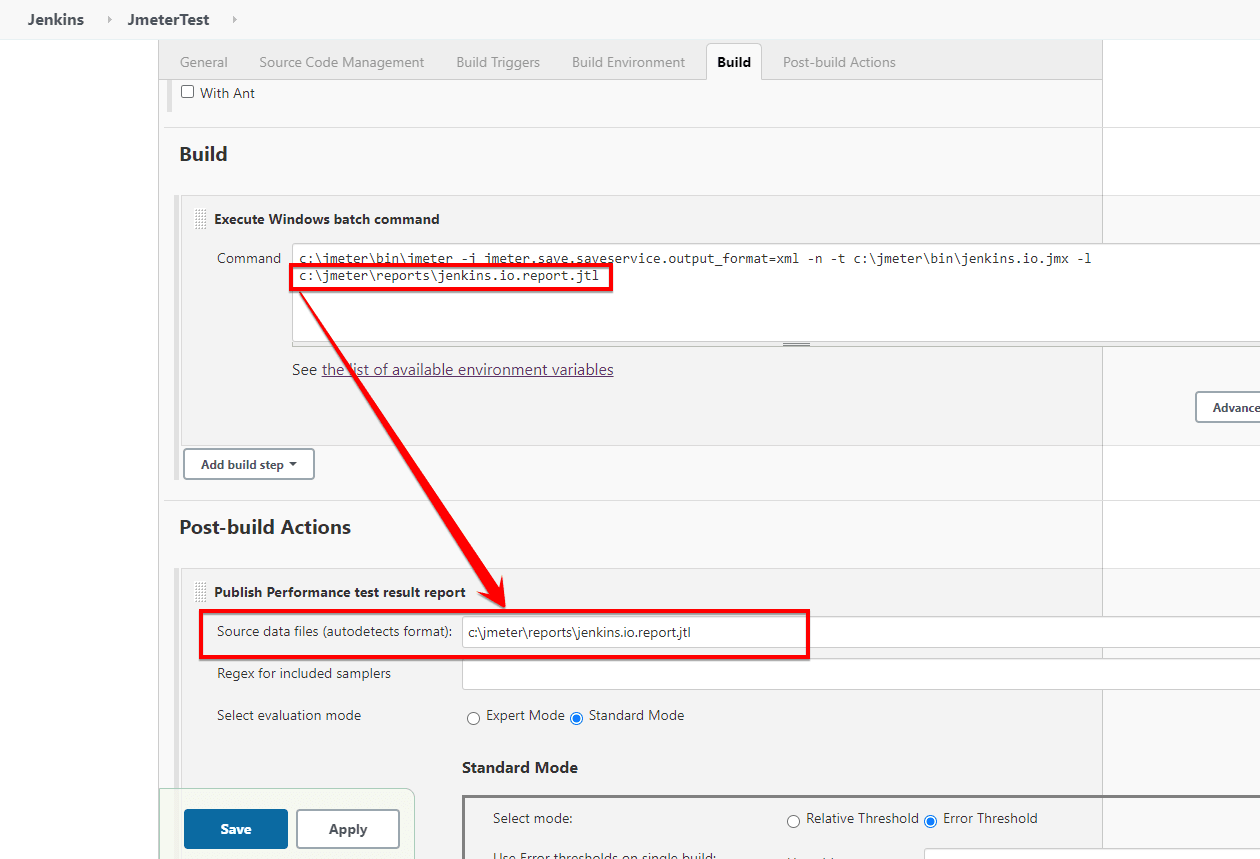Go to the Build Triggers tab
This screenshot has height=859, width=1260.
(x=498, y=62)
